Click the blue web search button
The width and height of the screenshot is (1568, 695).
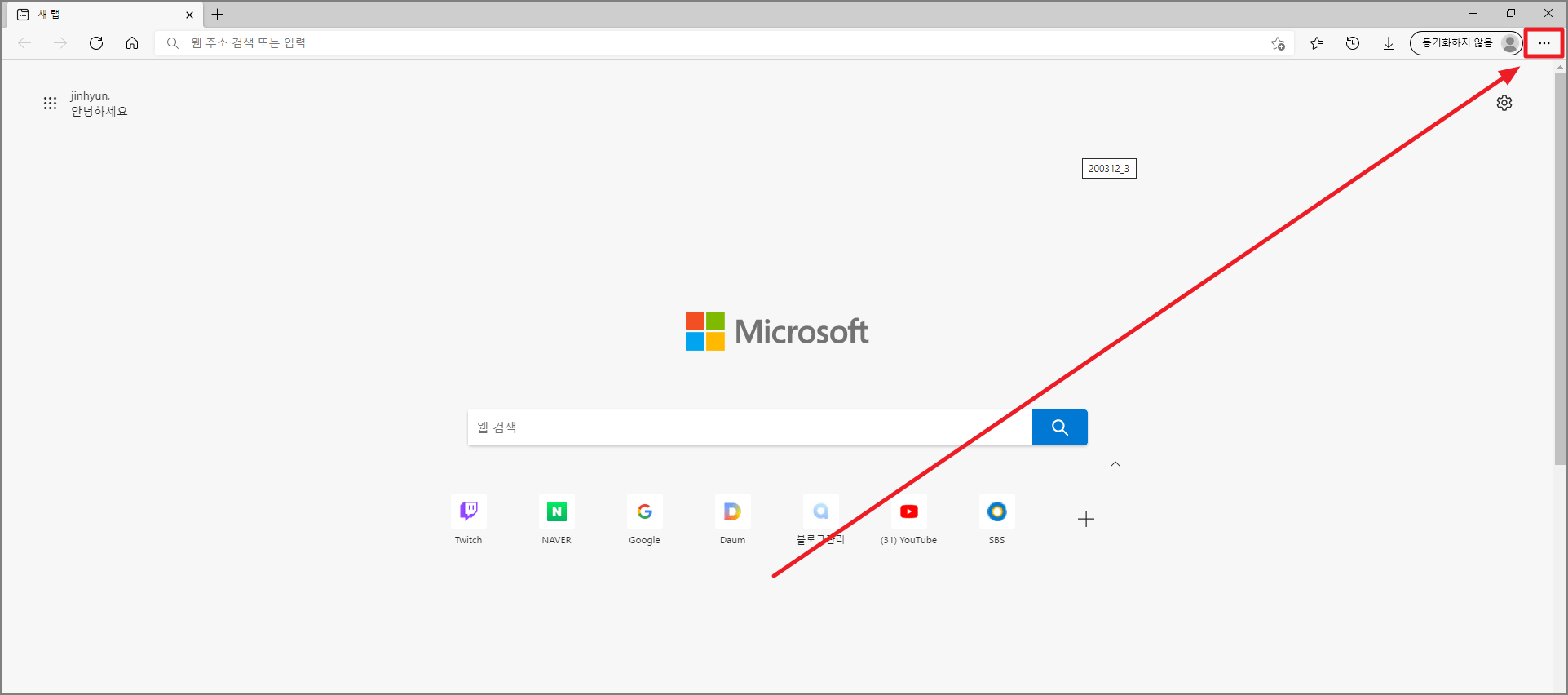1060,427
